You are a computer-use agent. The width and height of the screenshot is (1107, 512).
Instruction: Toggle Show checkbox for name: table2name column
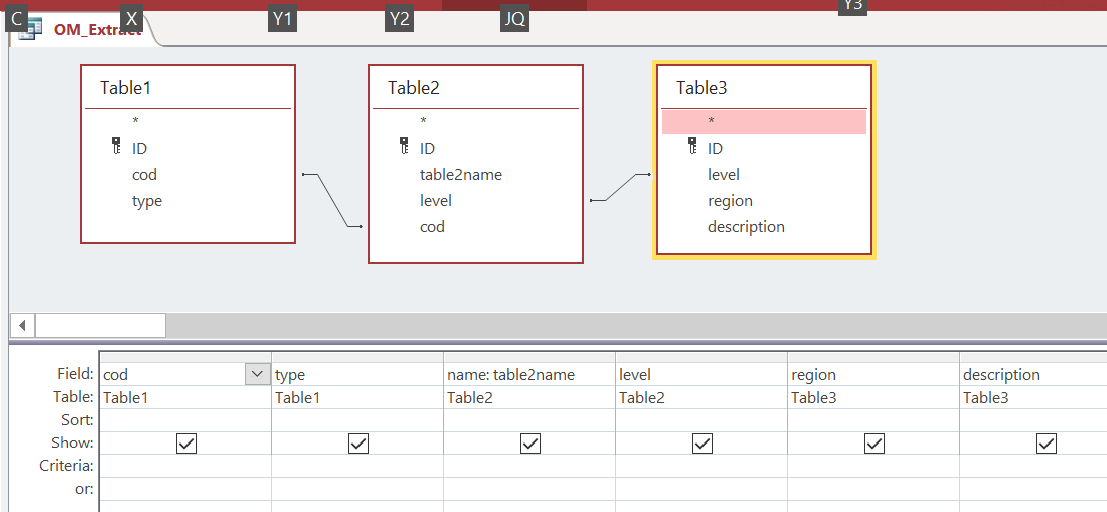tap(530, 443)
